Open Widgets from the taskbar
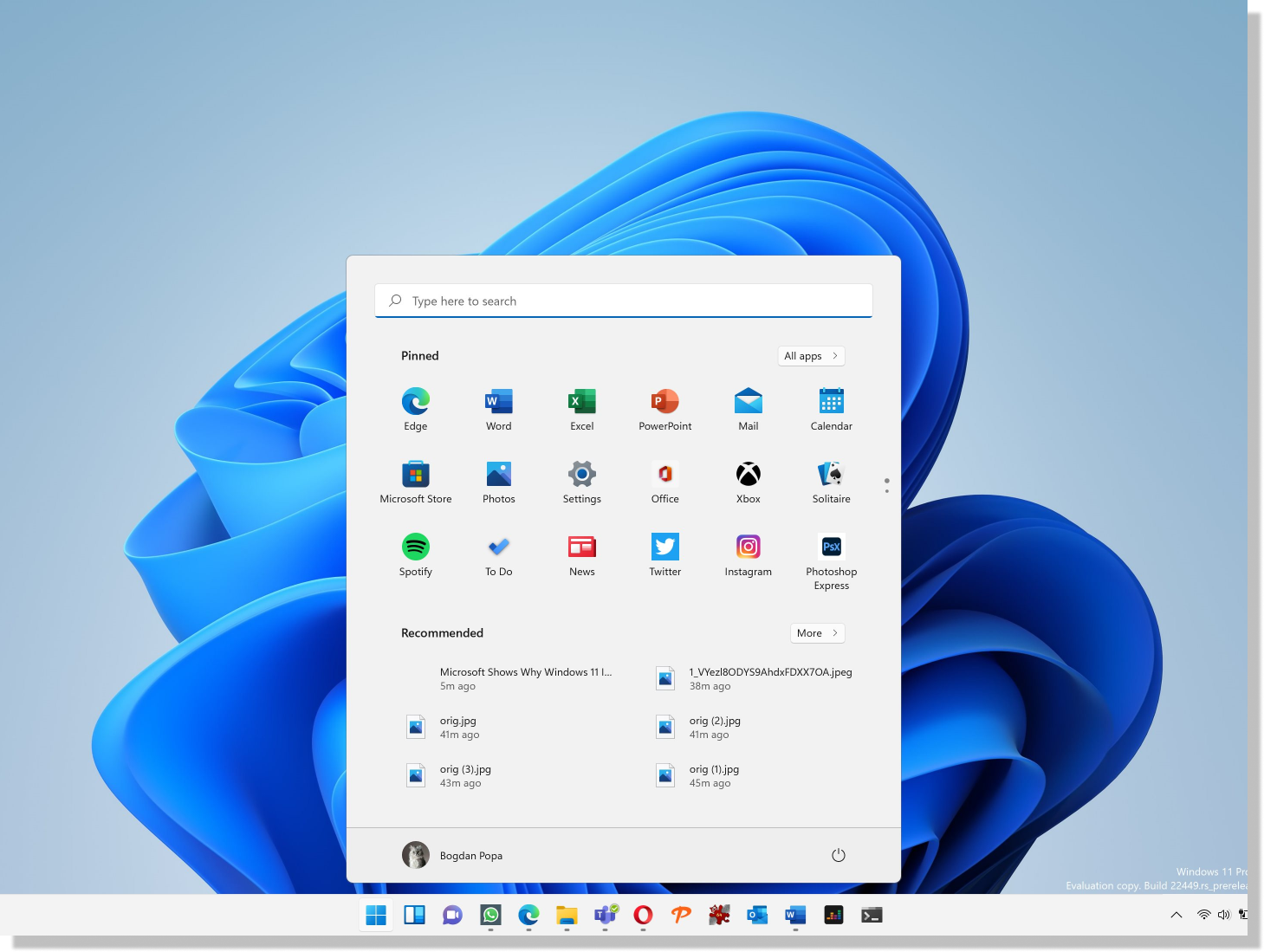Viewport: 1264px width, 952px height. pyautogui.click(x=414, y=915)
